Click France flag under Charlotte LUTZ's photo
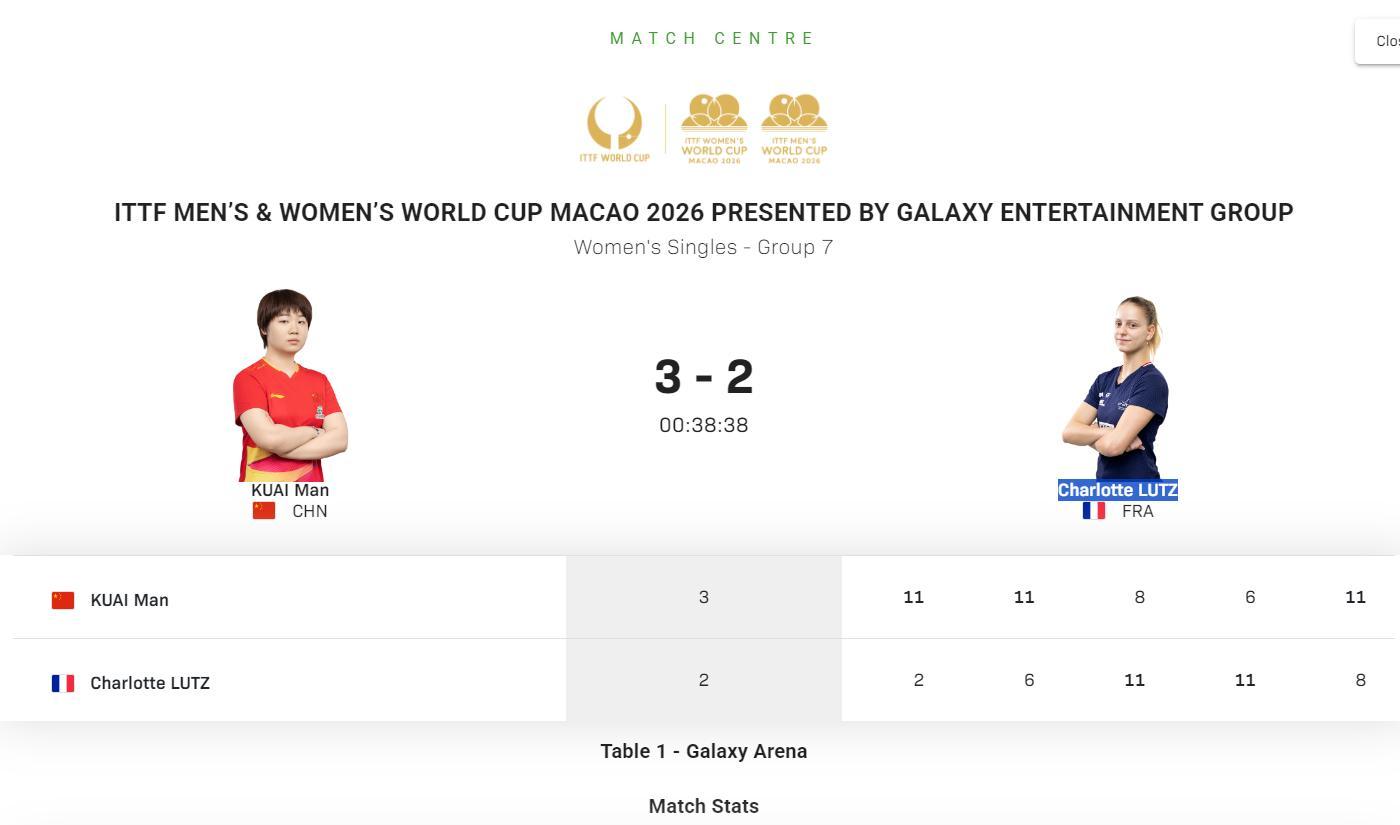 coord(1094,511)
